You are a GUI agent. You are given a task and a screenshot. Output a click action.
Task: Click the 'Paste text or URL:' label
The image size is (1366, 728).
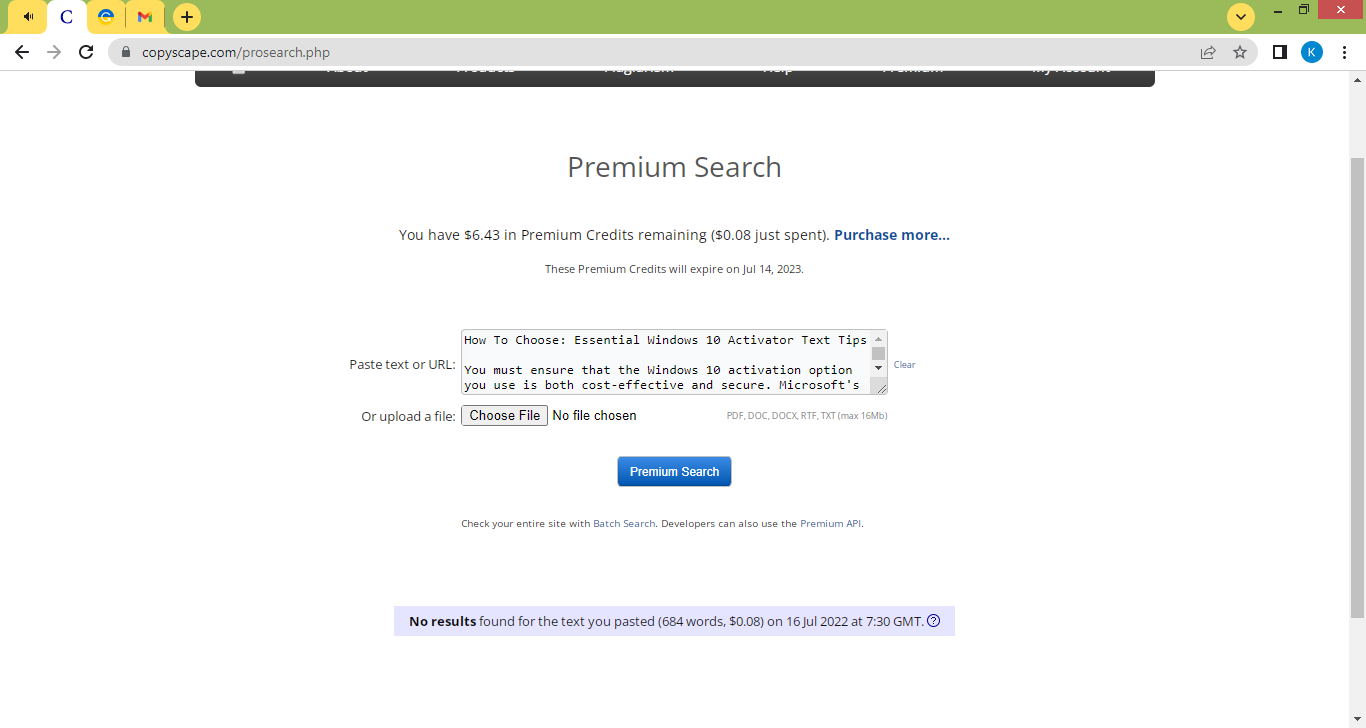[402, 364]
